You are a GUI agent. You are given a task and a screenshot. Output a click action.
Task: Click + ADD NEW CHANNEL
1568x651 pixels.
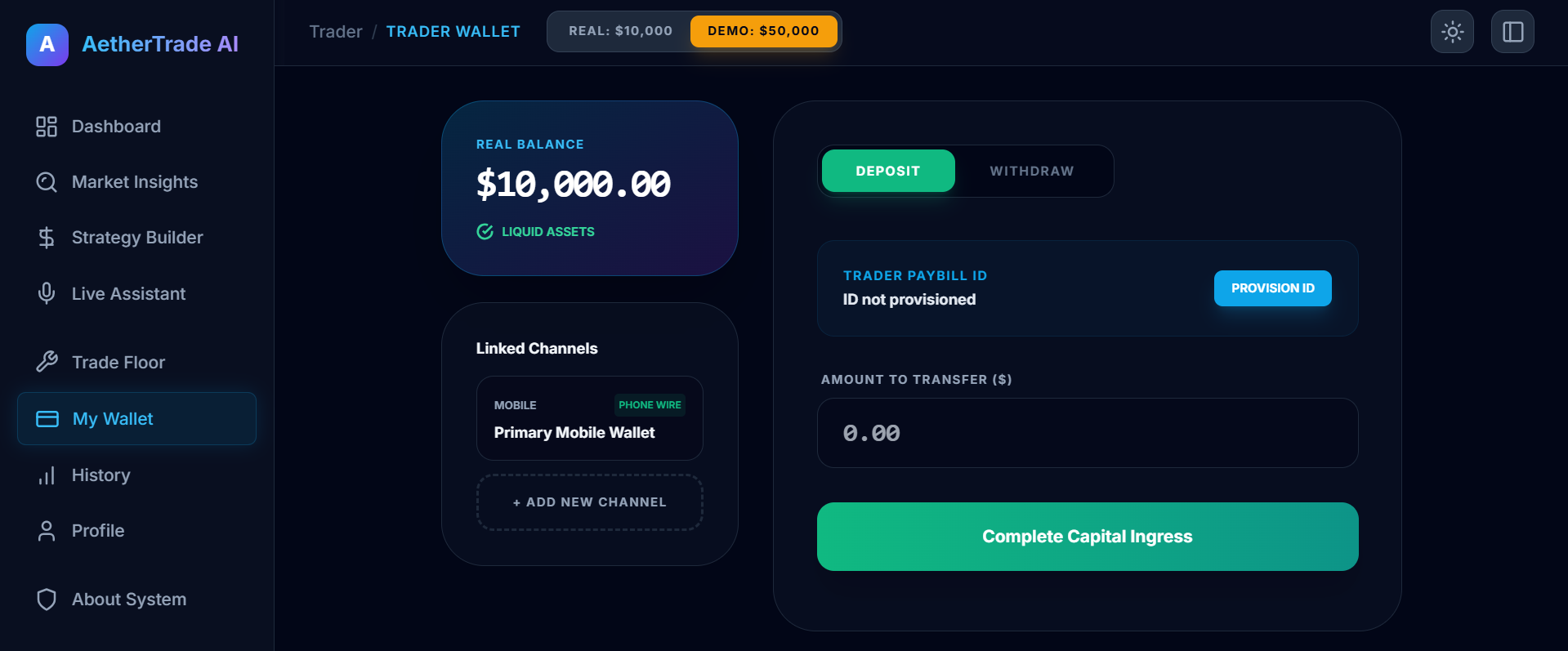pos(590,502)
